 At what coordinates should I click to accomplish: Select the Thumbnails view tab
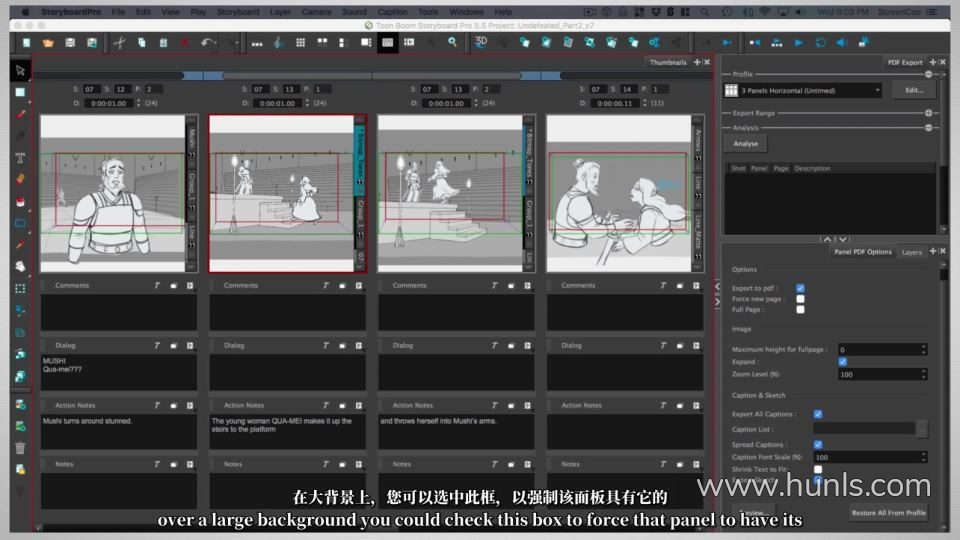click(x=667, y=62)
